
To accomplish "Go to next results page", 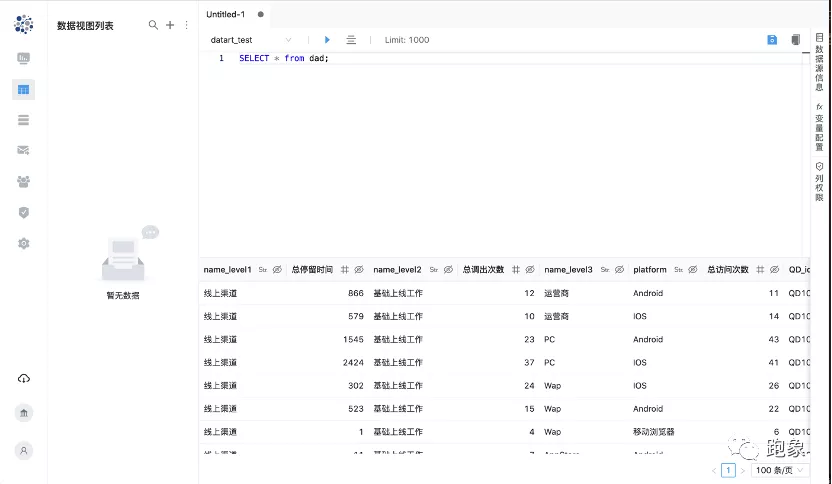I will point(742,471).
